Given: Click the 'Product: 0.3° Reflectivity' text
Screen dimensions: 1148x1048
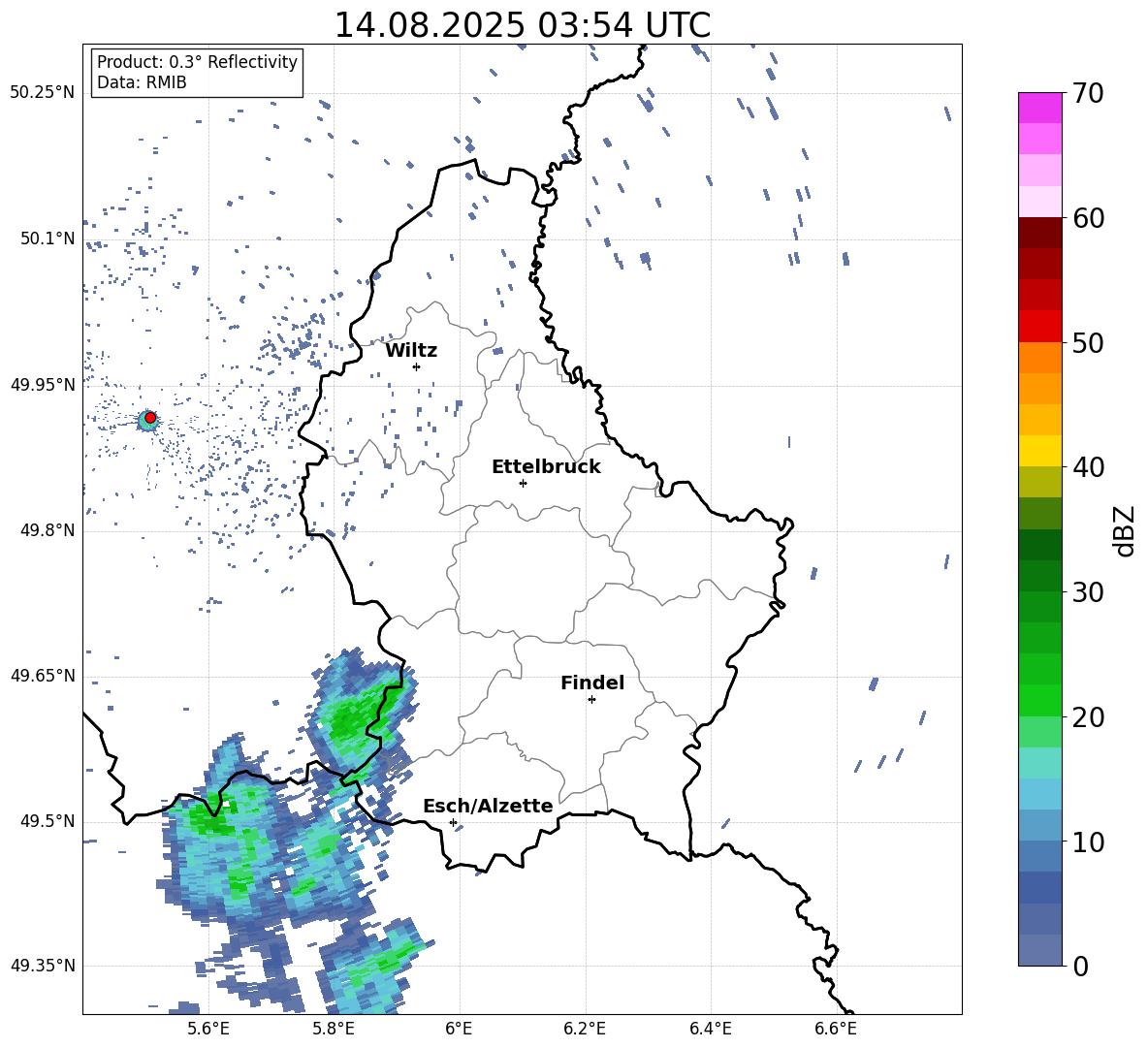Looking at the screenshot, I should 197,62.
